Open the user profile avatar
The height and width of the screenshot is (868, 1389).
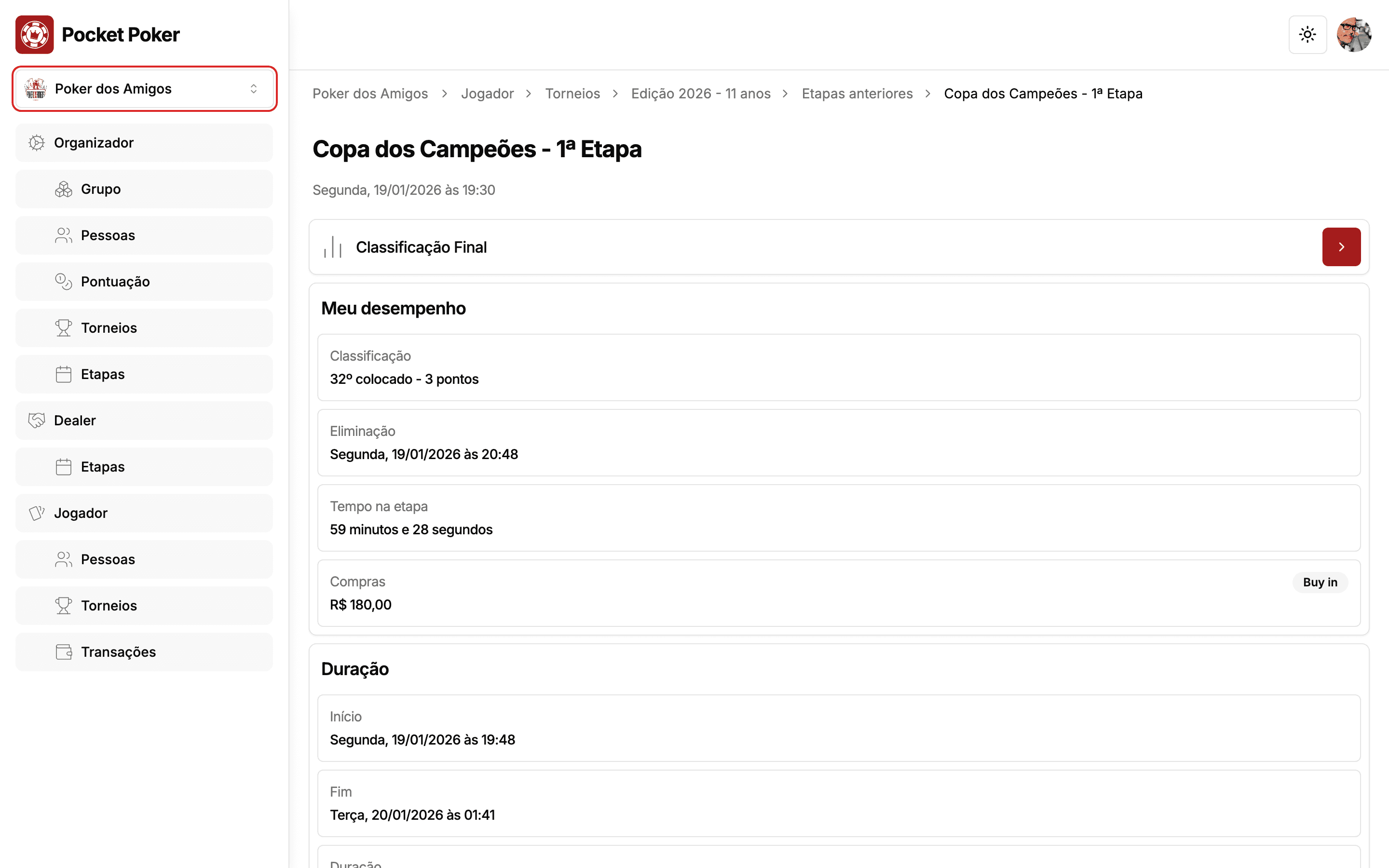1354,34
